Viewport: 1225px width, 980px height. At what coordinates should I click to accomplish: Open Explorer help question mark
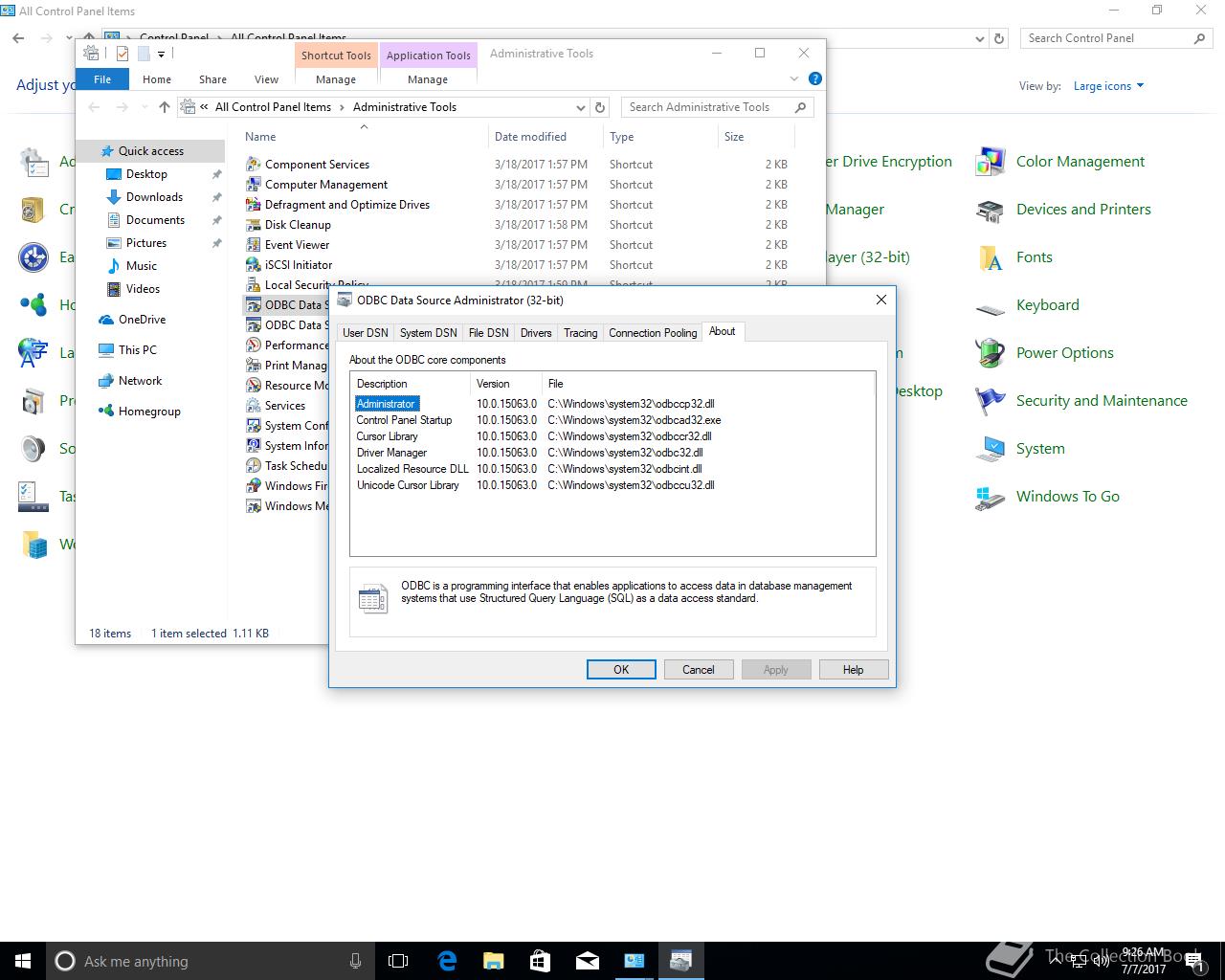[x=815, y=78]
